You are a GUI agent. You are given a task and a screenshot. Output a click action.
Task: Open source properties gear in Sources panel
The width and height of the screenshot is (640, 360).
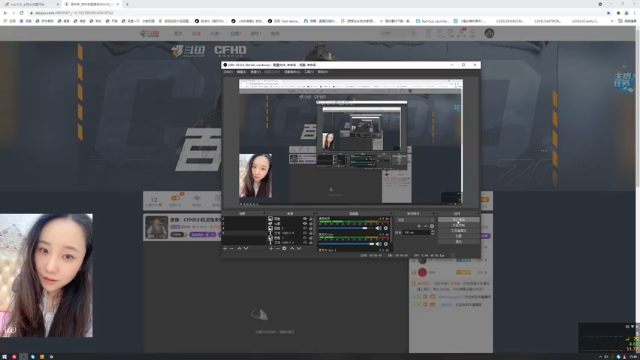[284, 248]
